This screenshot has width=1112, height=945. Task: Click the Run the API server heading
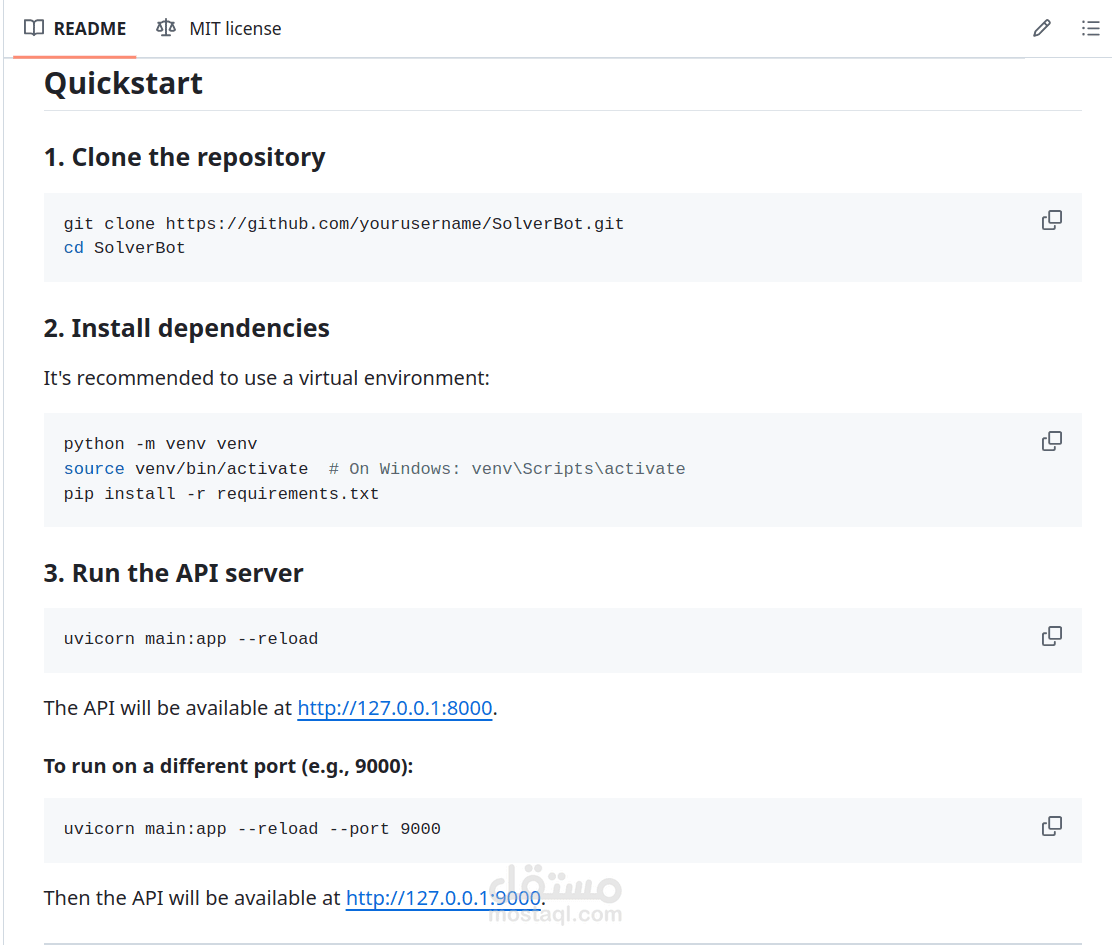[173, 573]
